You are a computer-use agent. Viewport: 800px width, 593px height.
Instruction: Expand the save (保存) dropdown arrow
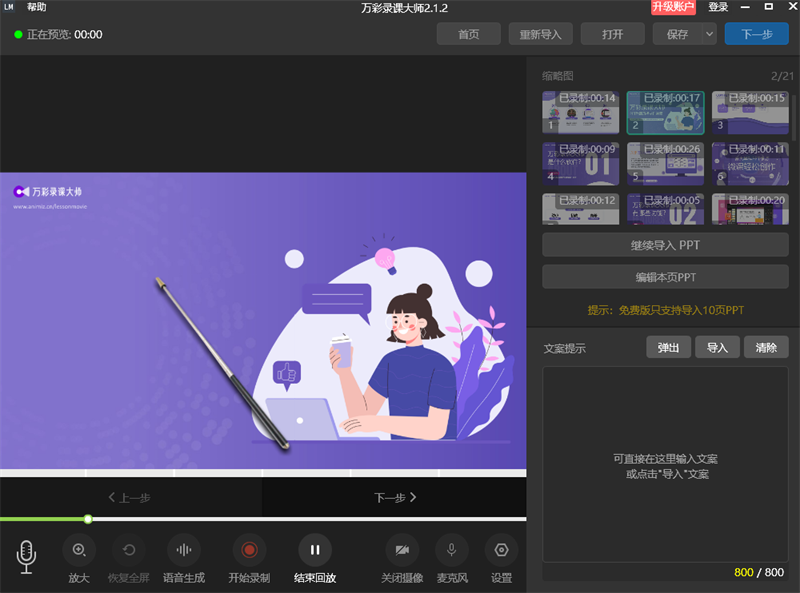coord(709,34)
